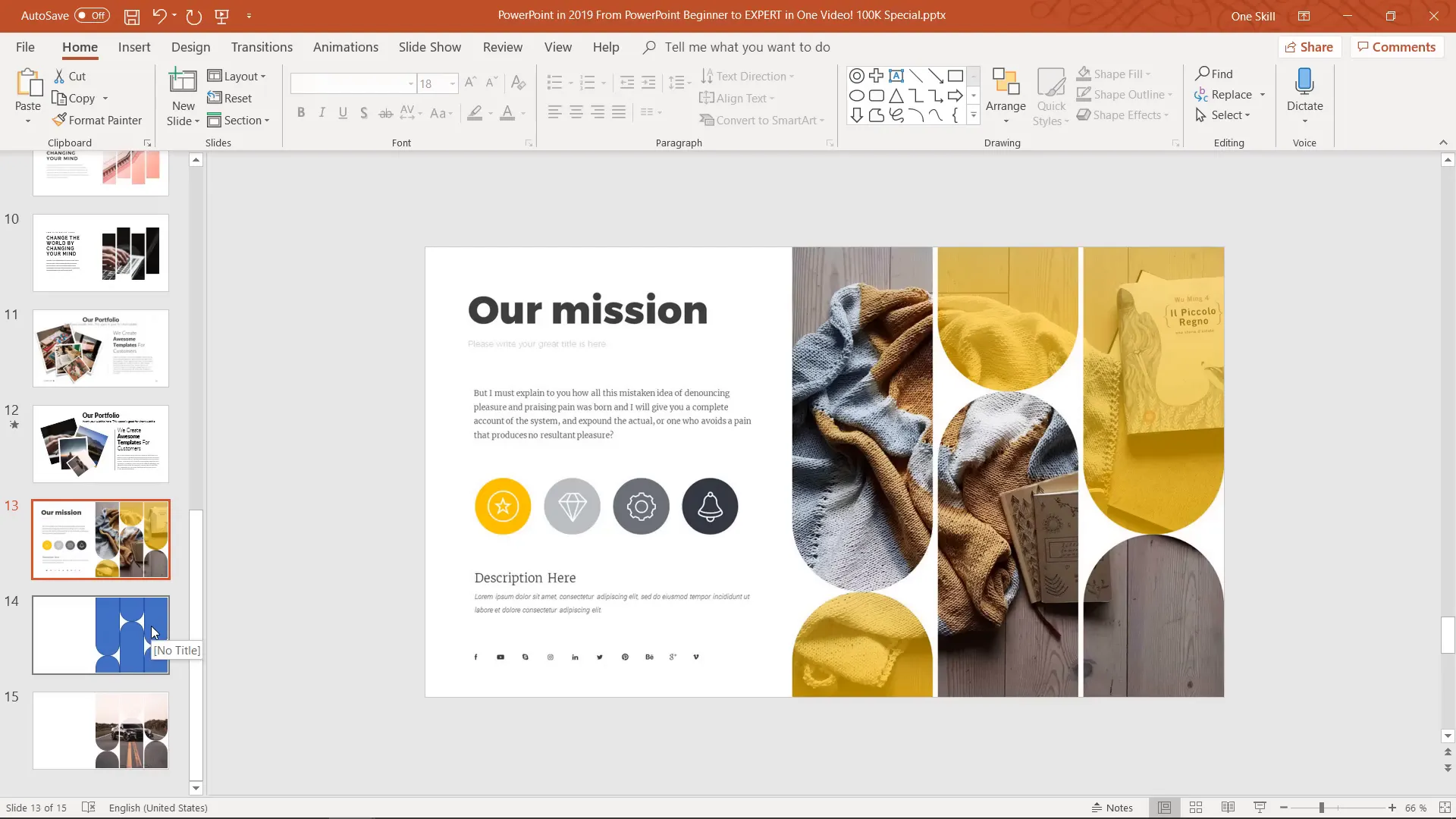Fit slide to current window
Screen dimensions: 1456x819
[x=1445, y=808]
